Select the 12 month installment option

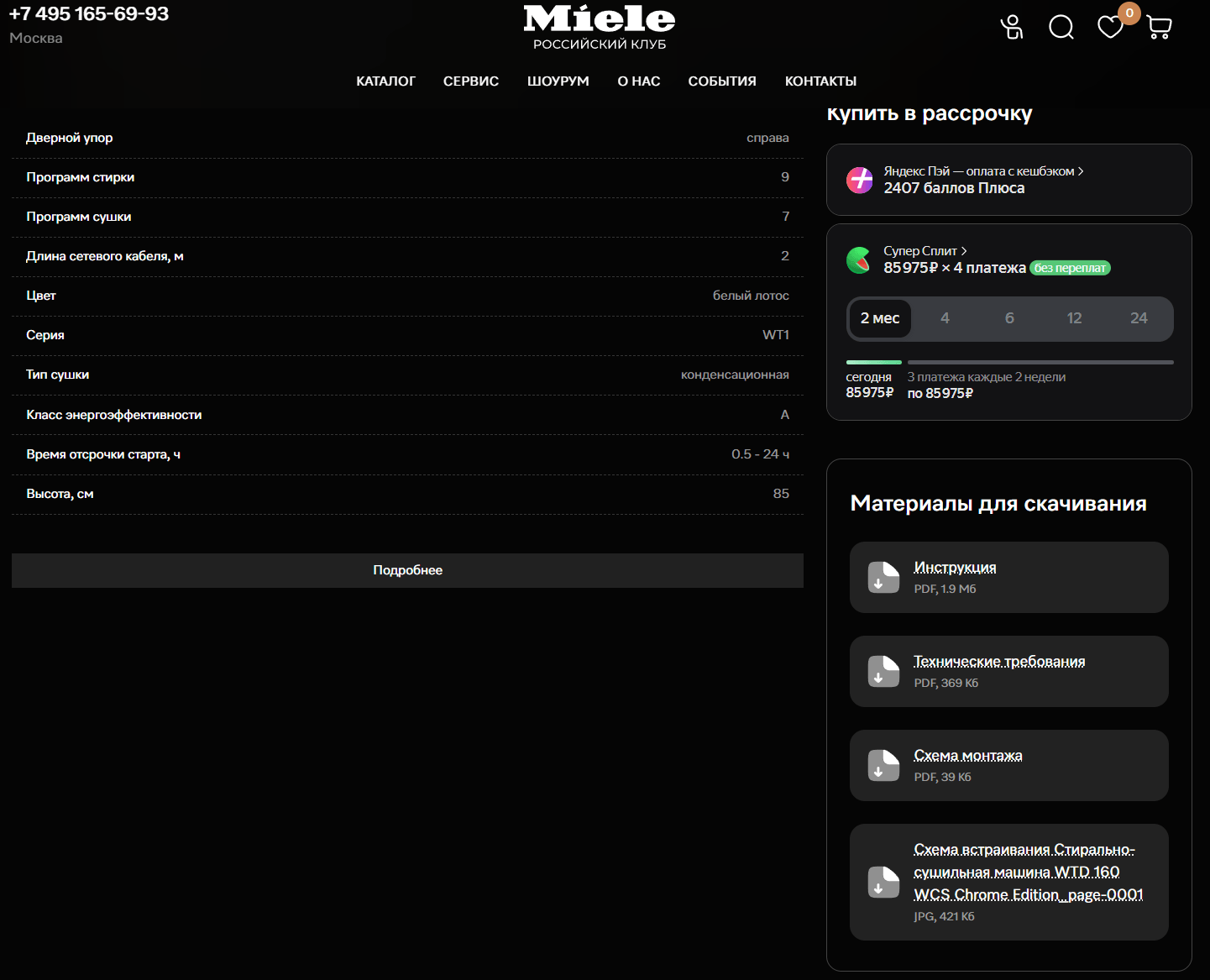click(1074, 318)
